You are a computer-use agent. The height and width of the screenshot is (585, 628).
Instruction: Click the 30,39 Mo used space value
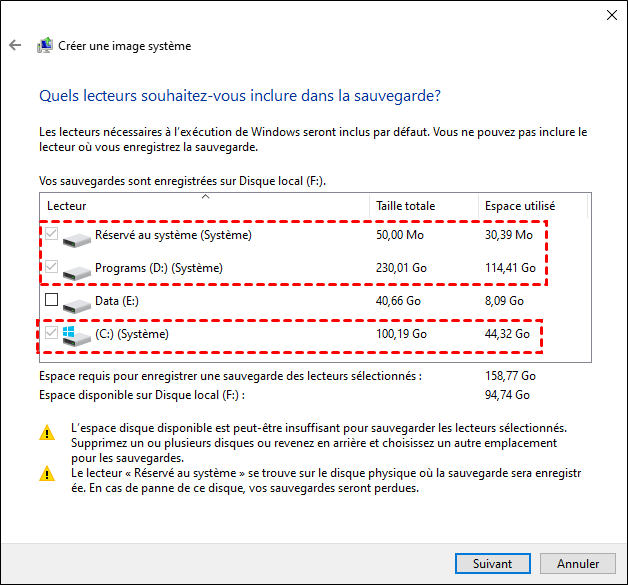click(509, 235)
